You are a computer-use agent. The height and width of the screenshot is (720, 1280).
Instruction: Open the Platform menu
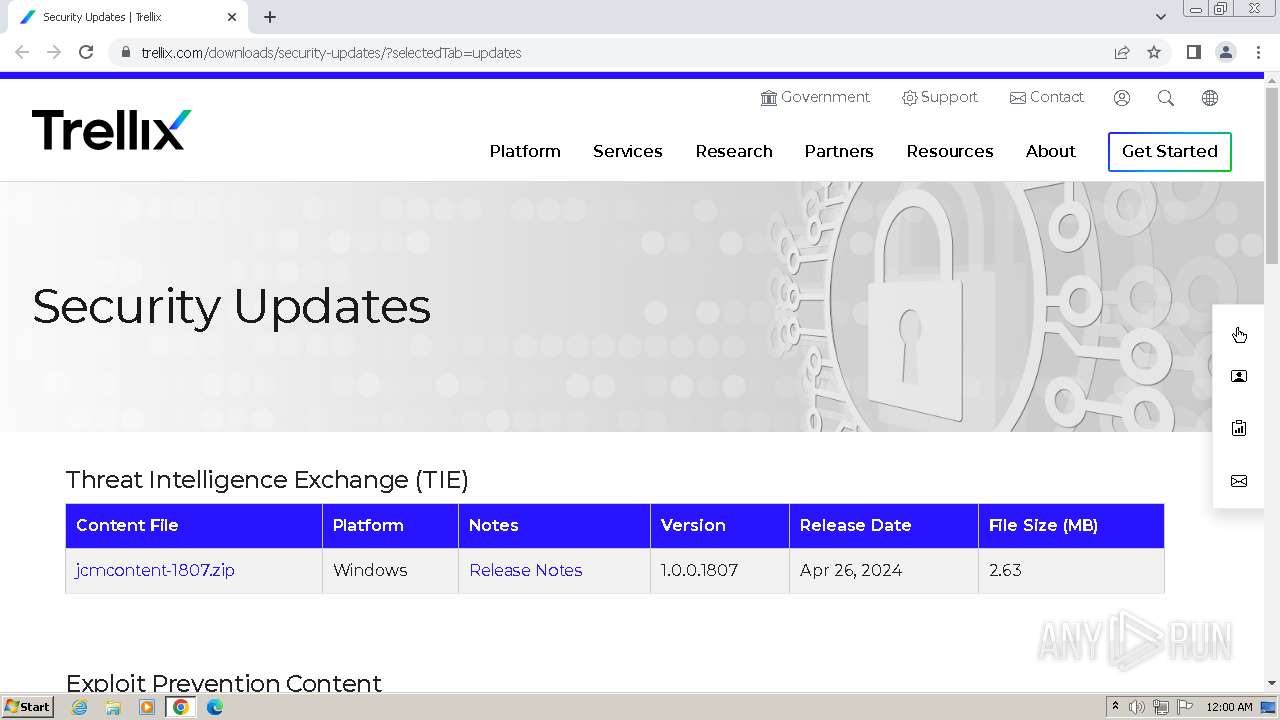click(x=525, y=151)
